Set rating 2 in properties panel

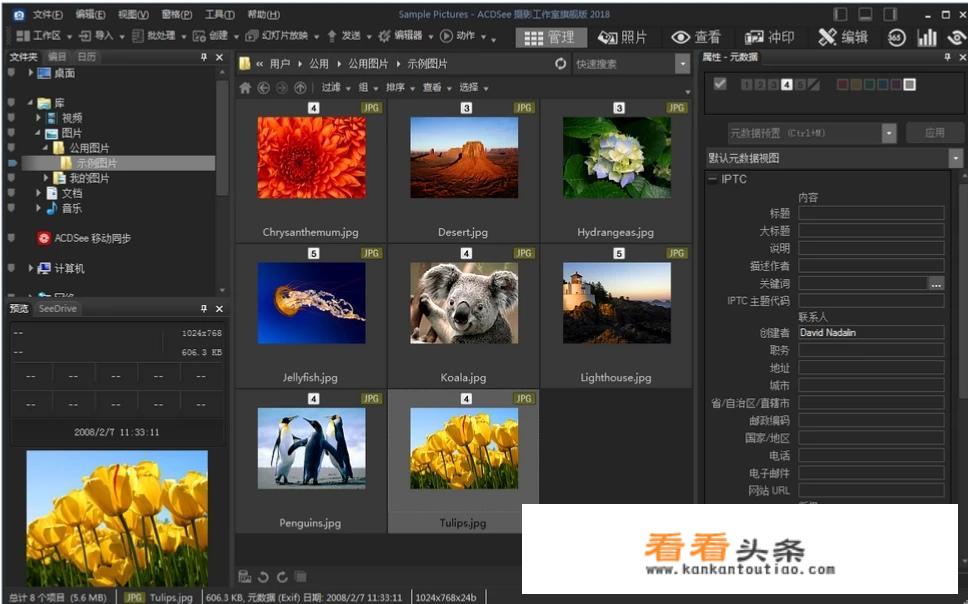760,85
